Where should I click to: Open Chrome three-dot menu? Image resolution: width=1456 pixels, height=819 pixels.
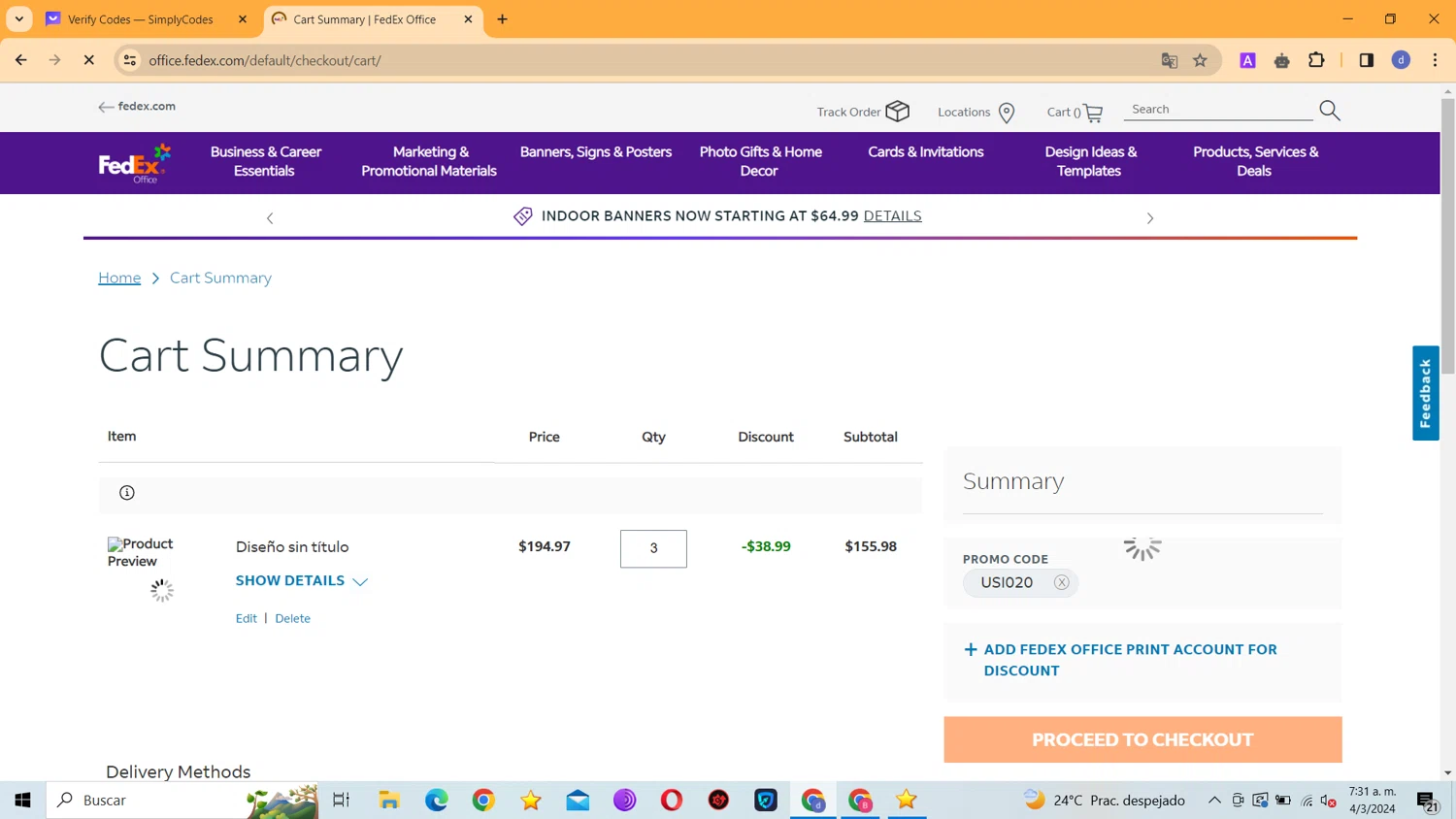coord(1436,60)
